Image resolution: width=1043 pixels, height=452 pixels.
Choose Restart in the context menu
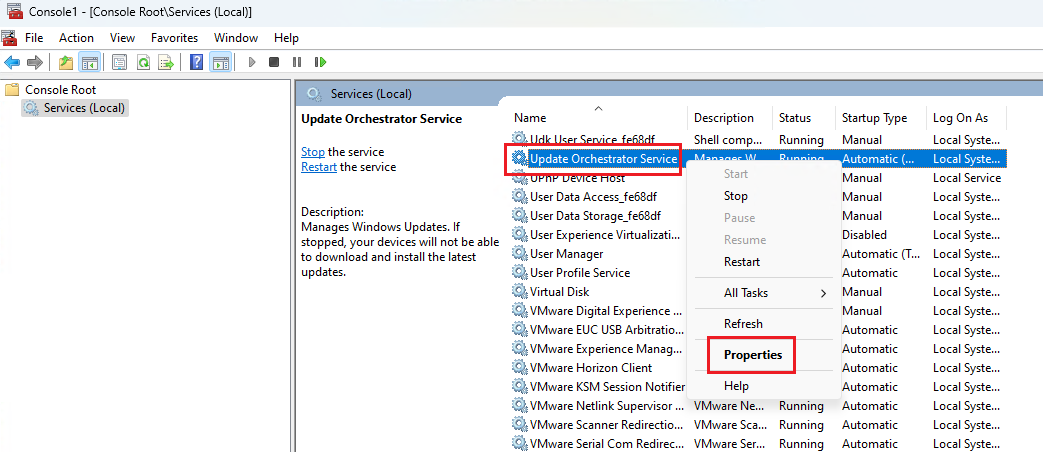coord(742,262)
